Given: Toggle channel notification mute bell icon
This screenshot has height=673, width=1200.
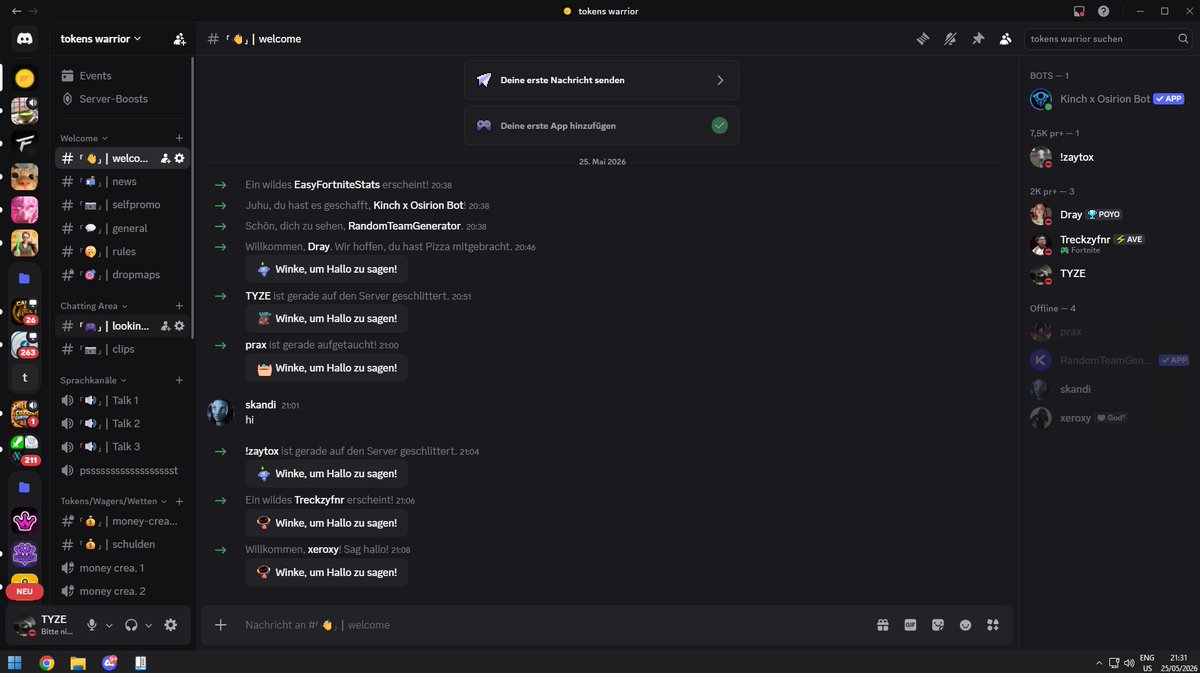Looking at the screenshot, I should tap(950, 39).
